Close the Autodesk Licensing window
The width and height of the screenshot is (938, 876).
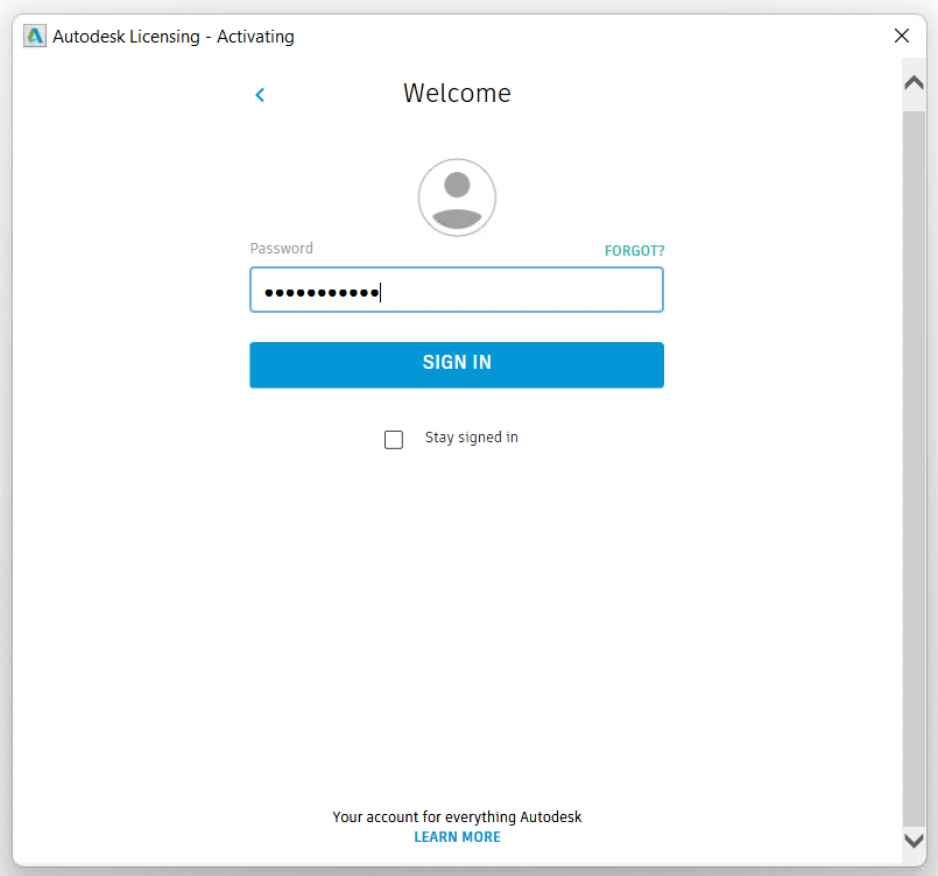901,36
